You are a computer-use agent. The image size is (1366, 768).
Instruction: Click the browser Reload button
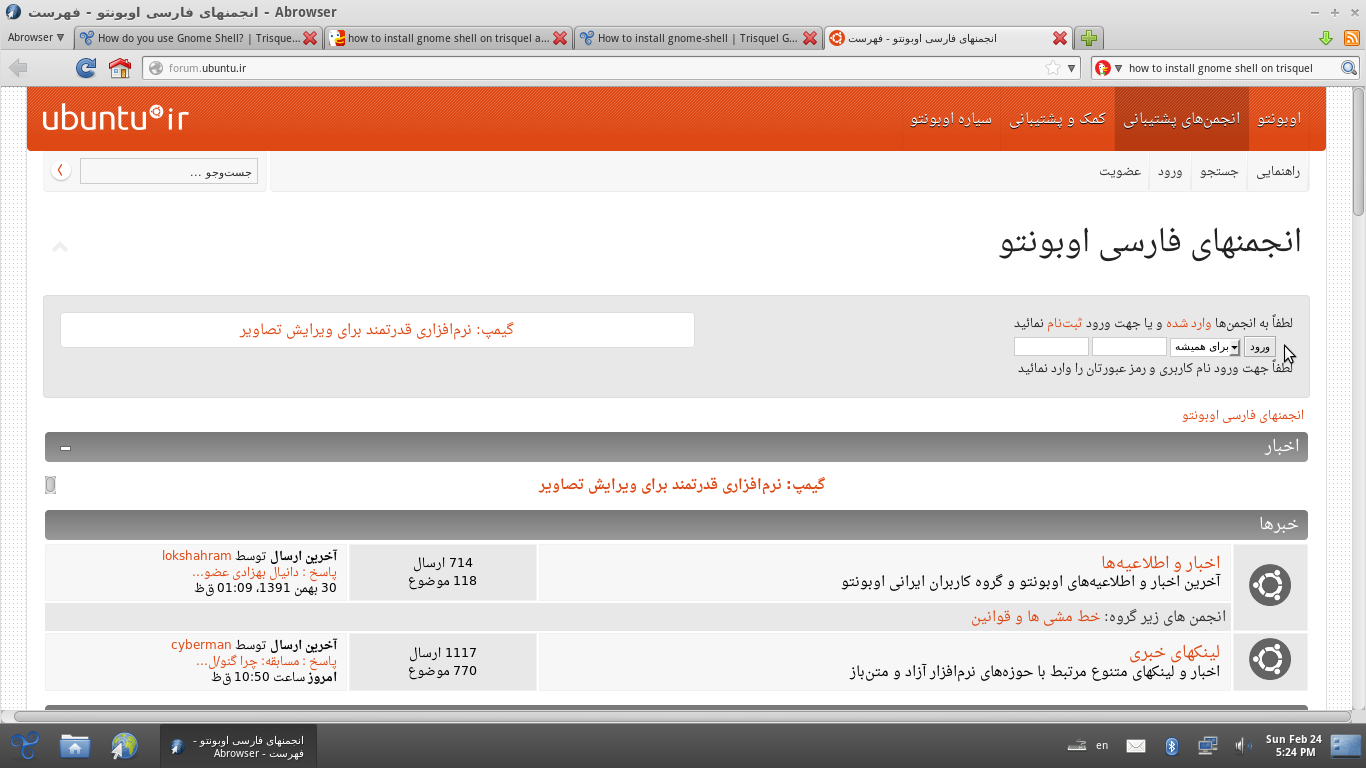[x=86, y=68]
